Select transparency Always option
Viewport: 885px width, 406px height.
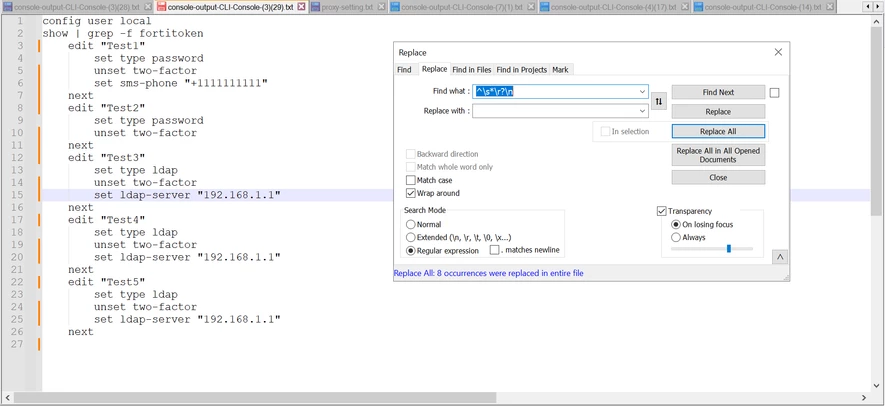pos(676,237)
